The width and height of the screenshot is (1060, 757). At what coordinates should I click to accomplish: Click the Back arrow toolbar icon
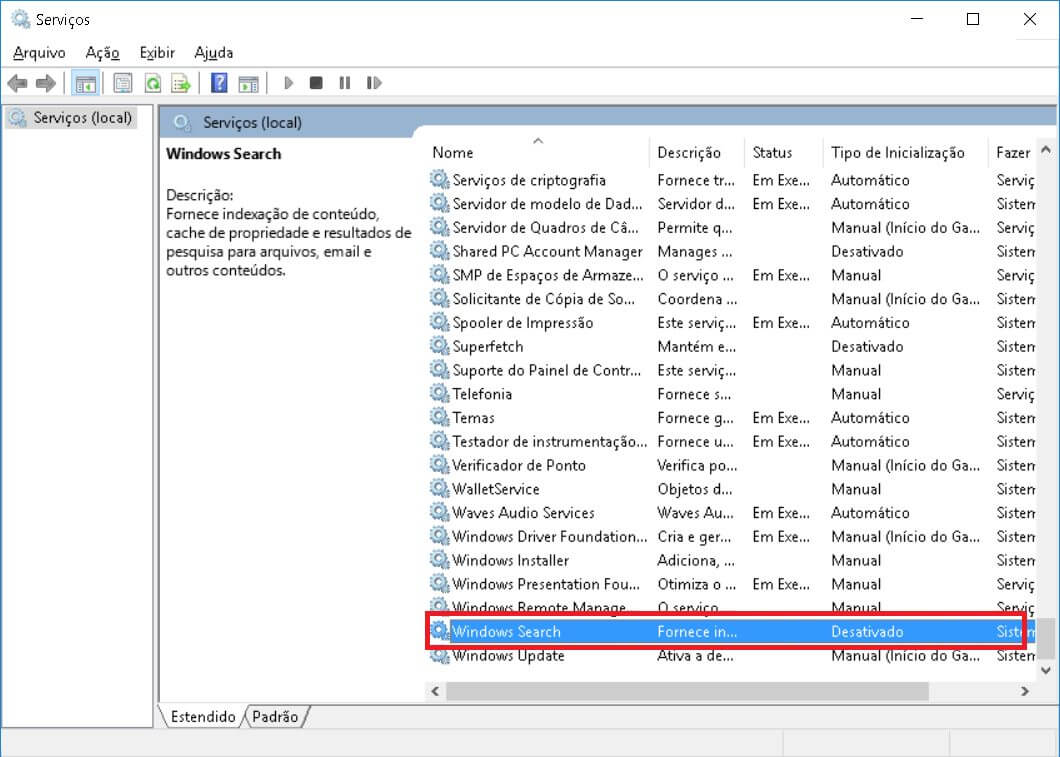coord(18,83)
